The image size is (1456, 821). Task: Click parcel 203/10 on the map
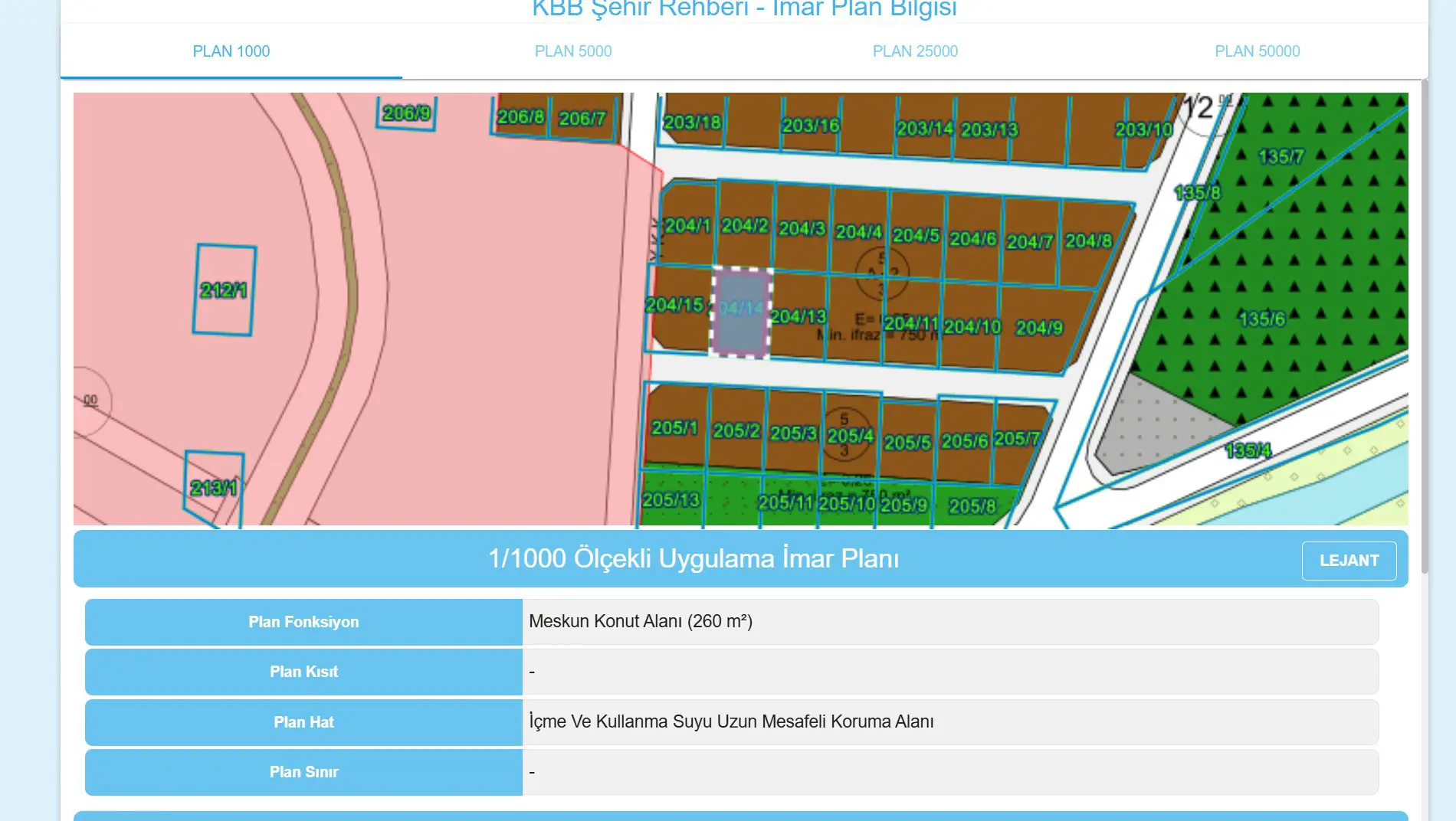(1143, 129)
